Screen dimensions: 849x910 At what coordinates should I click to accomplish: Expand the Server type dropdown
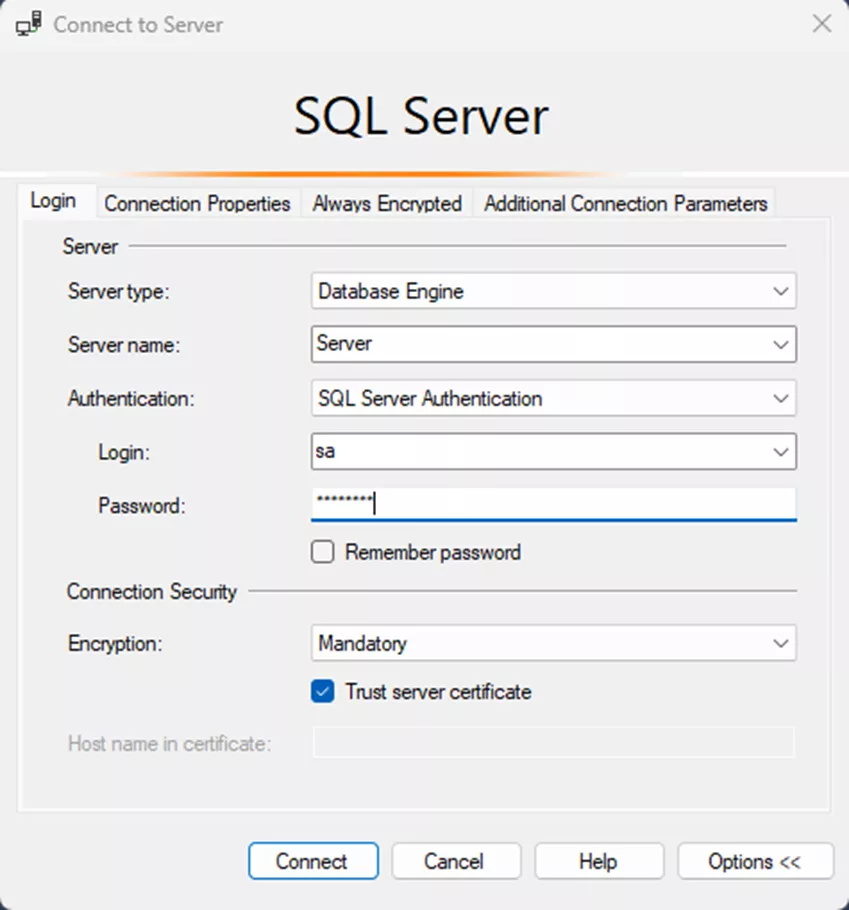click(781, 291)
